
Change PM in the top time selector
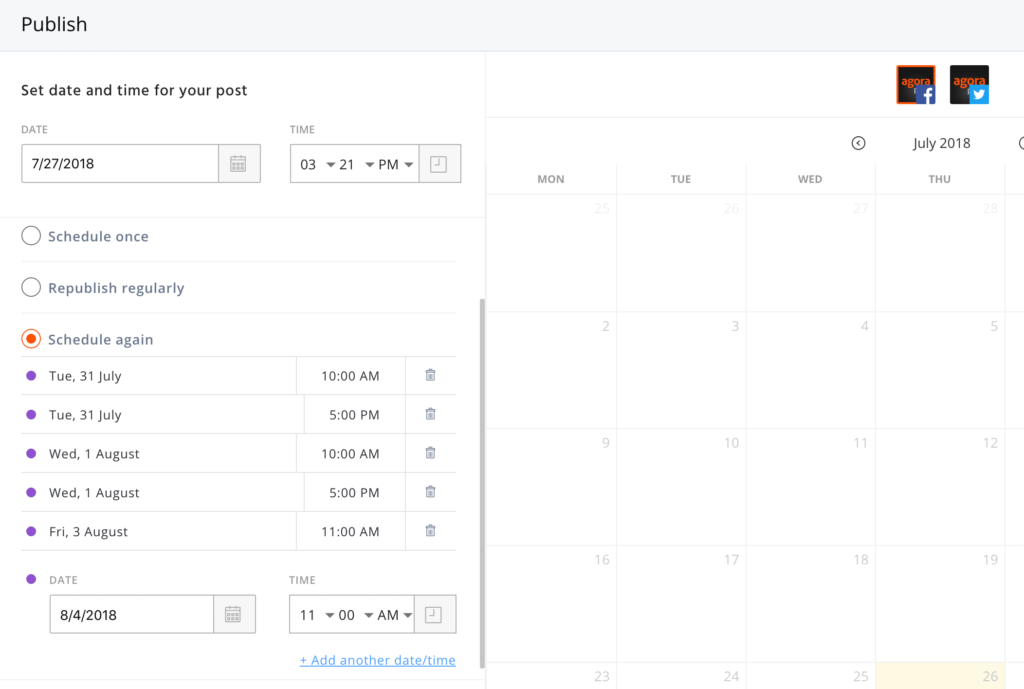[396, 164]
